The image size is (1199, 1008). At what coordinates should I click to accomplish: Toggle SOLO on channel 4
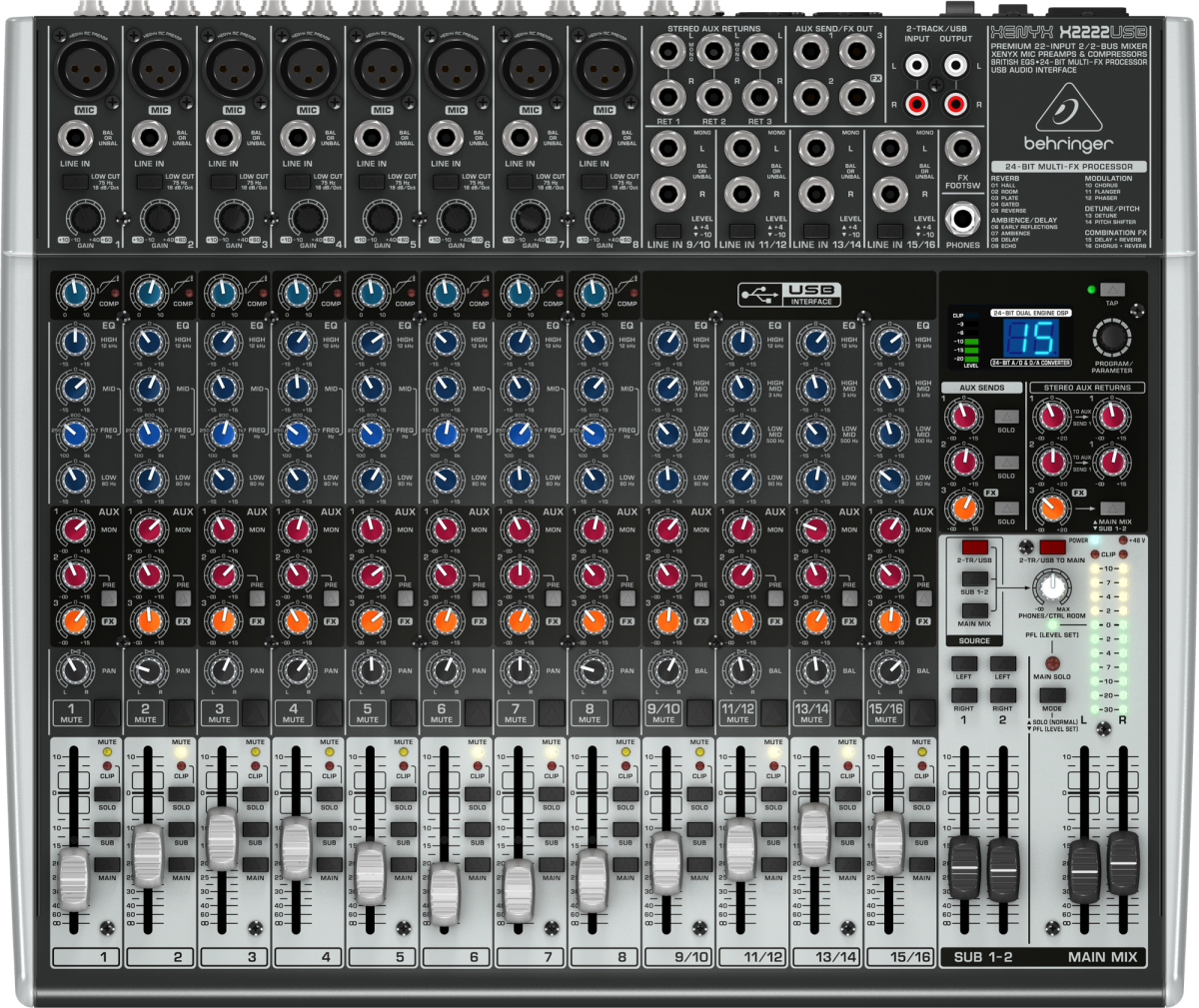click(329, 795)
